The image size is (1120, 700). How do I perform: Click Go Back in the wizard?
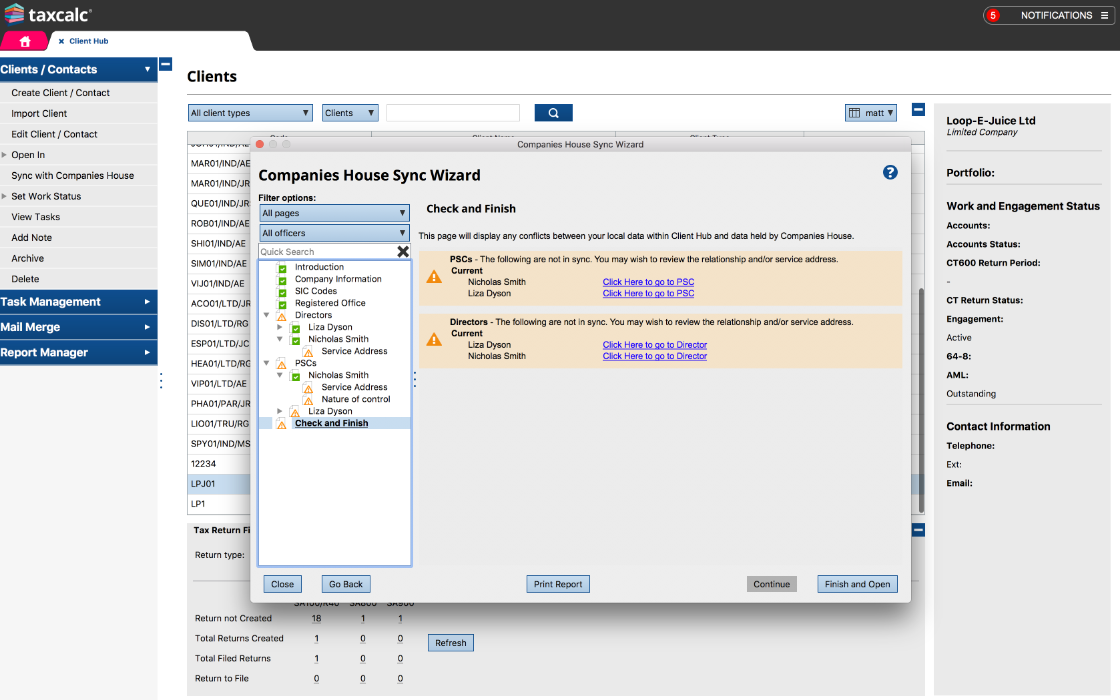(346, 584)
